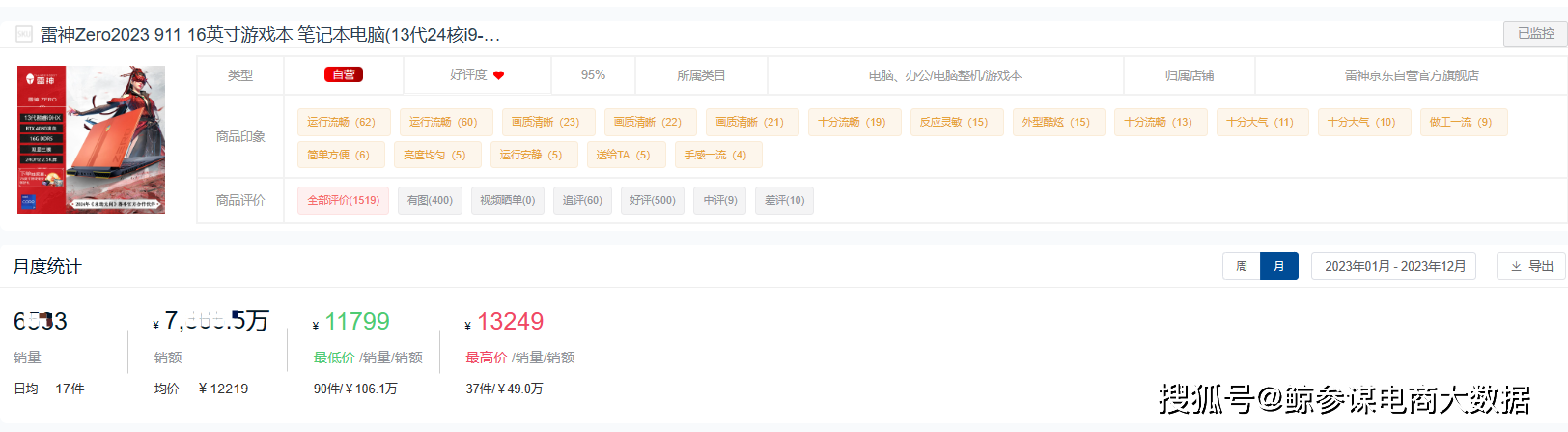Click the 90件/¥106.1万 lowest-price sales text

(355, 389)
